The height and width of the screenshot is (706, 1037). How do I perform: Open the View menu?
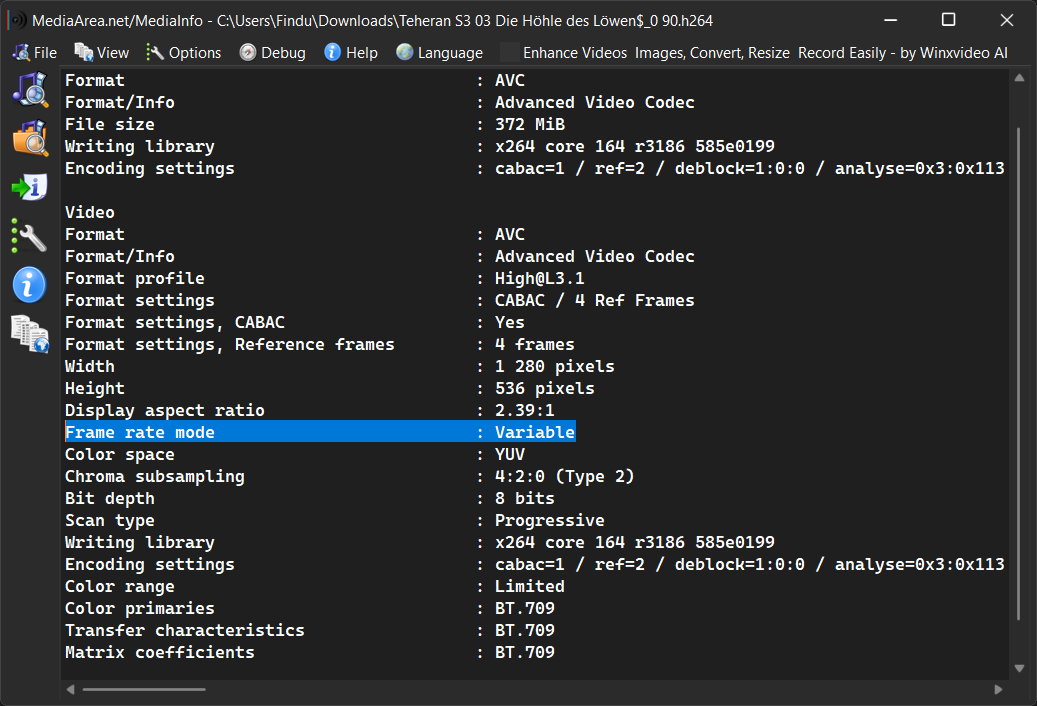point(102,53)
